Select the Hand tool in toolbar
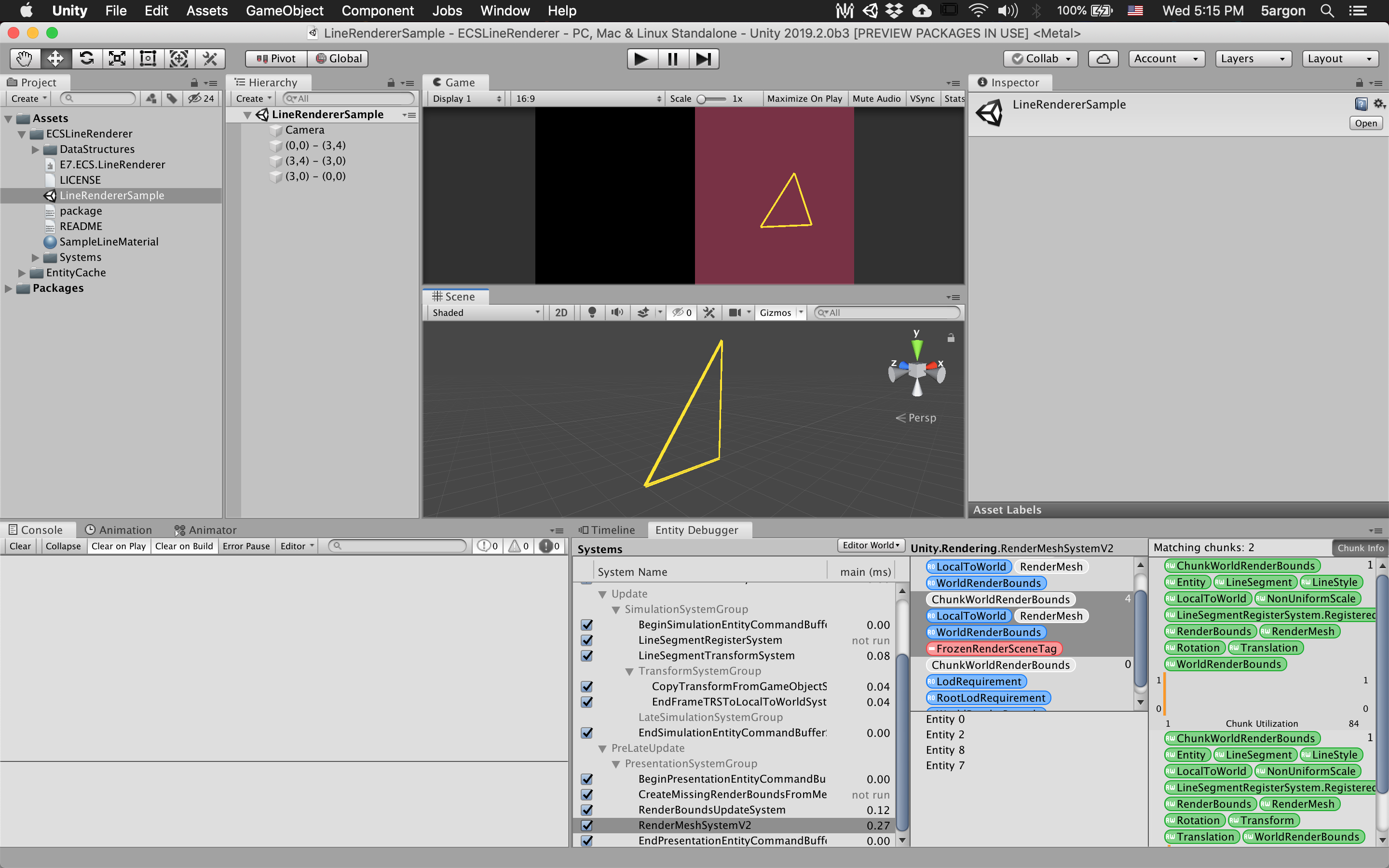The image size is (1389, 868). pyautogui.click(x=25, y=58)
